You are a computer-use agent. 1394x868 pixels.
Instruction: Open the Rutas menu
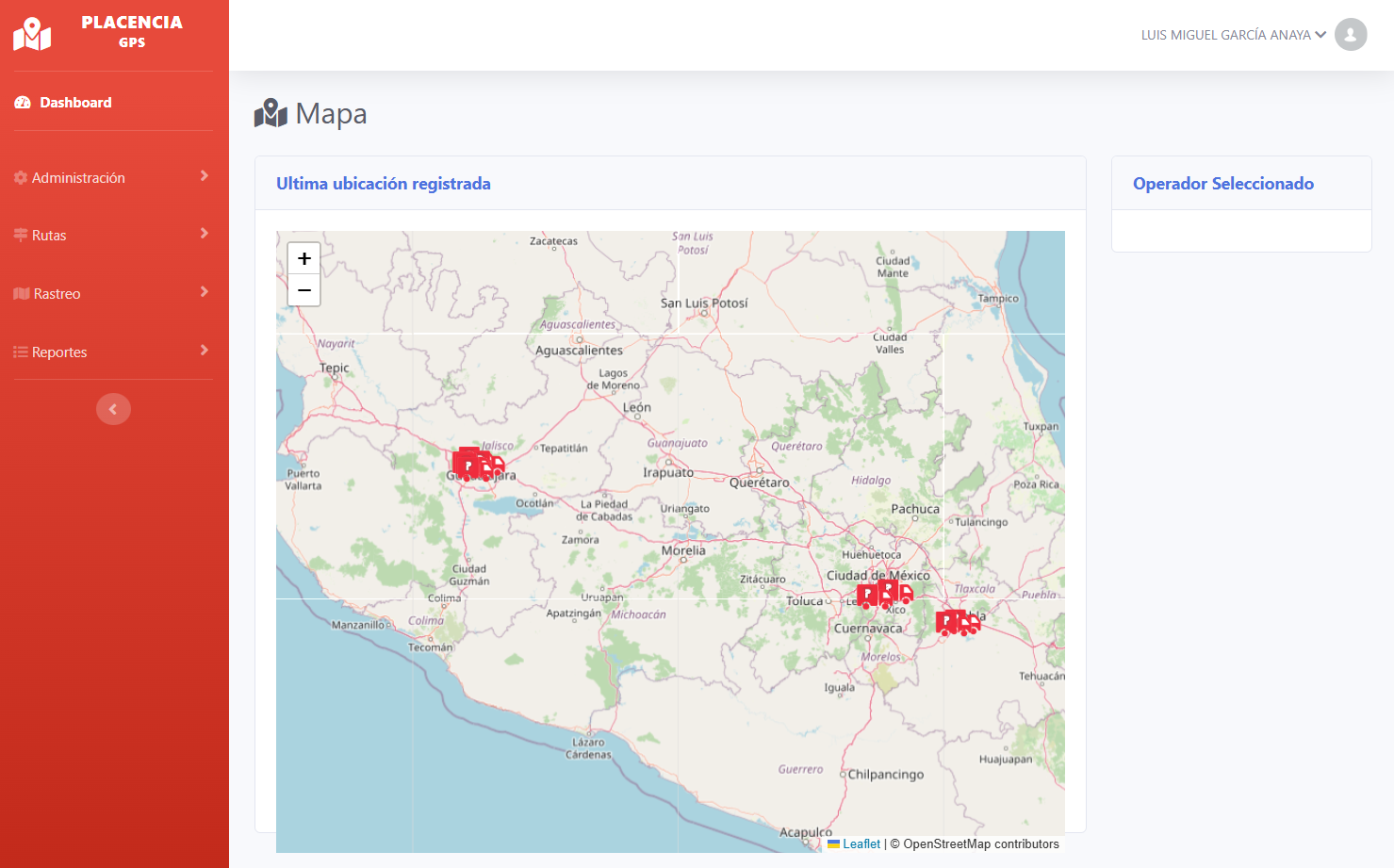113,235
